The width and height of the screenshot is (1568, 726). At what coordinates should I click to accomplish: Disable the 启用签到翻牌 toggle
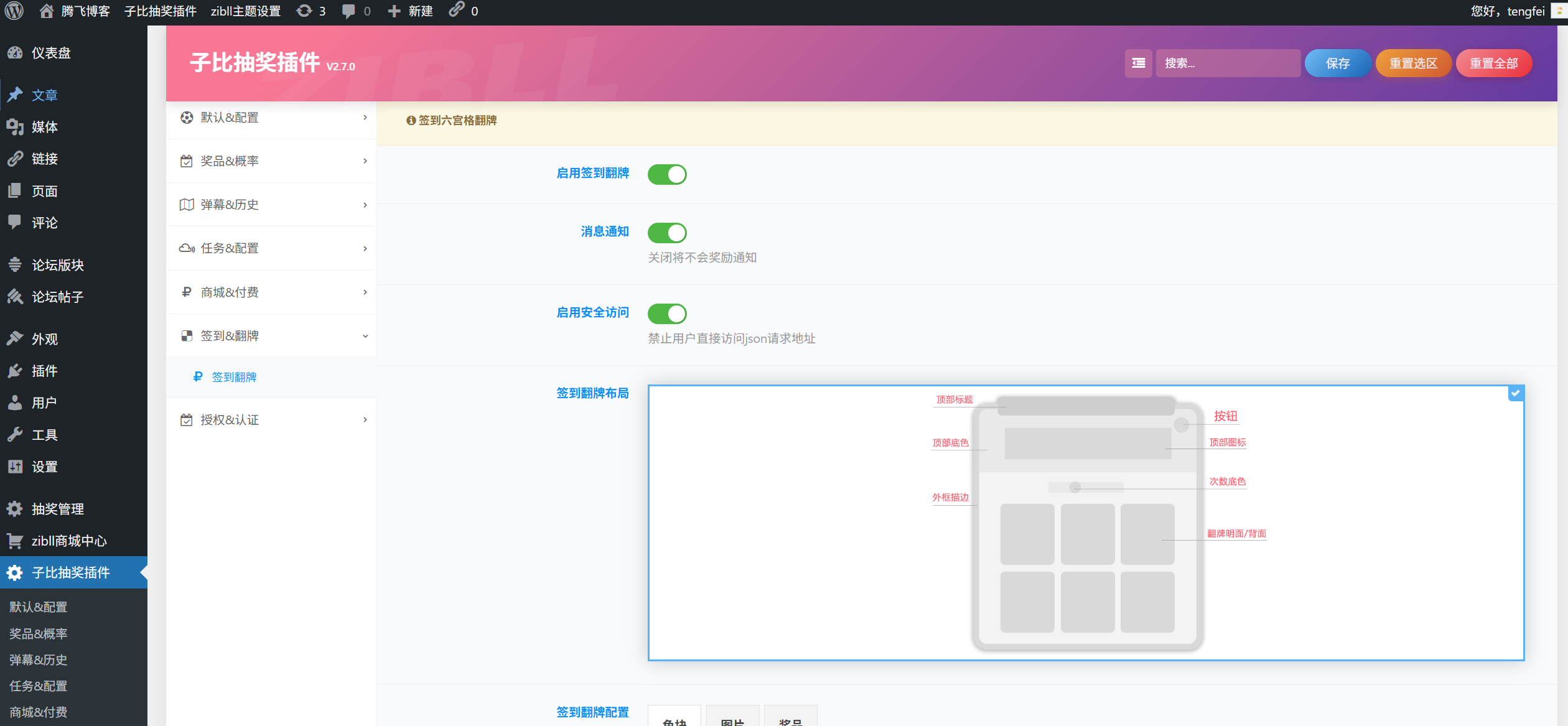[666, 174]
